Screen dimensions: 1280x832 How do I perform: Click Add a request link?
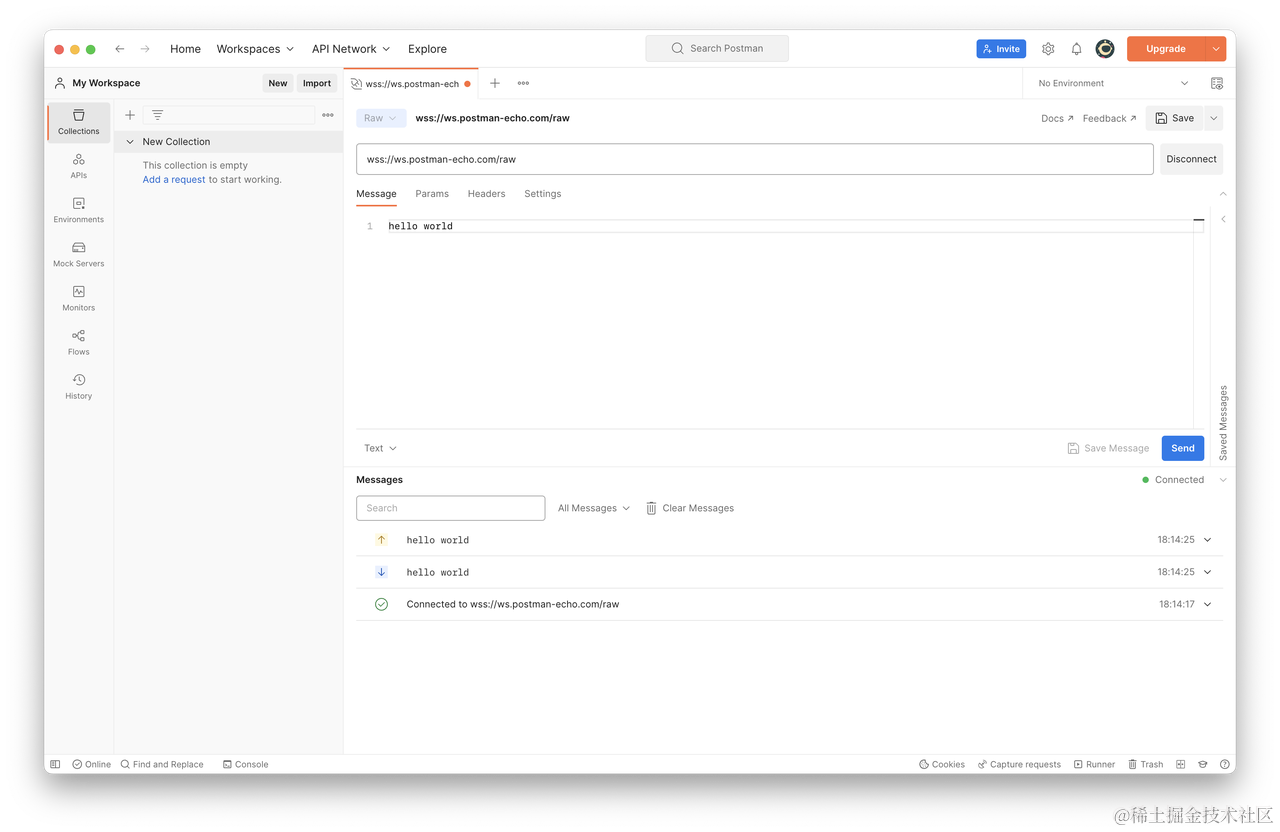tap(174, 180)
